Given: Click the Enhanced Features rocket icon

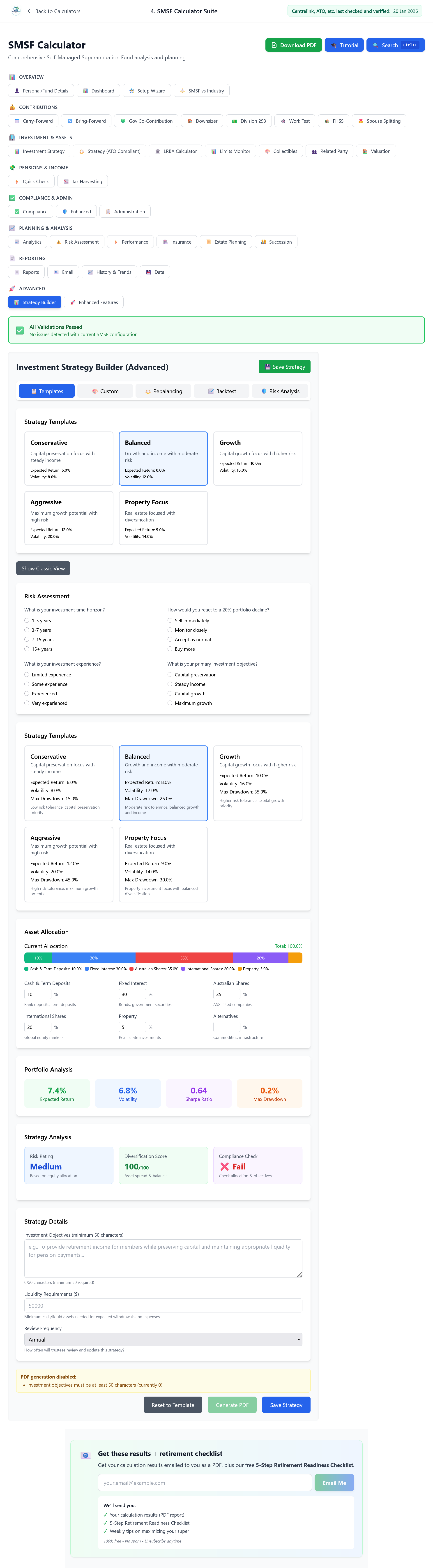Looking at the screenshot, I should 73,302.
